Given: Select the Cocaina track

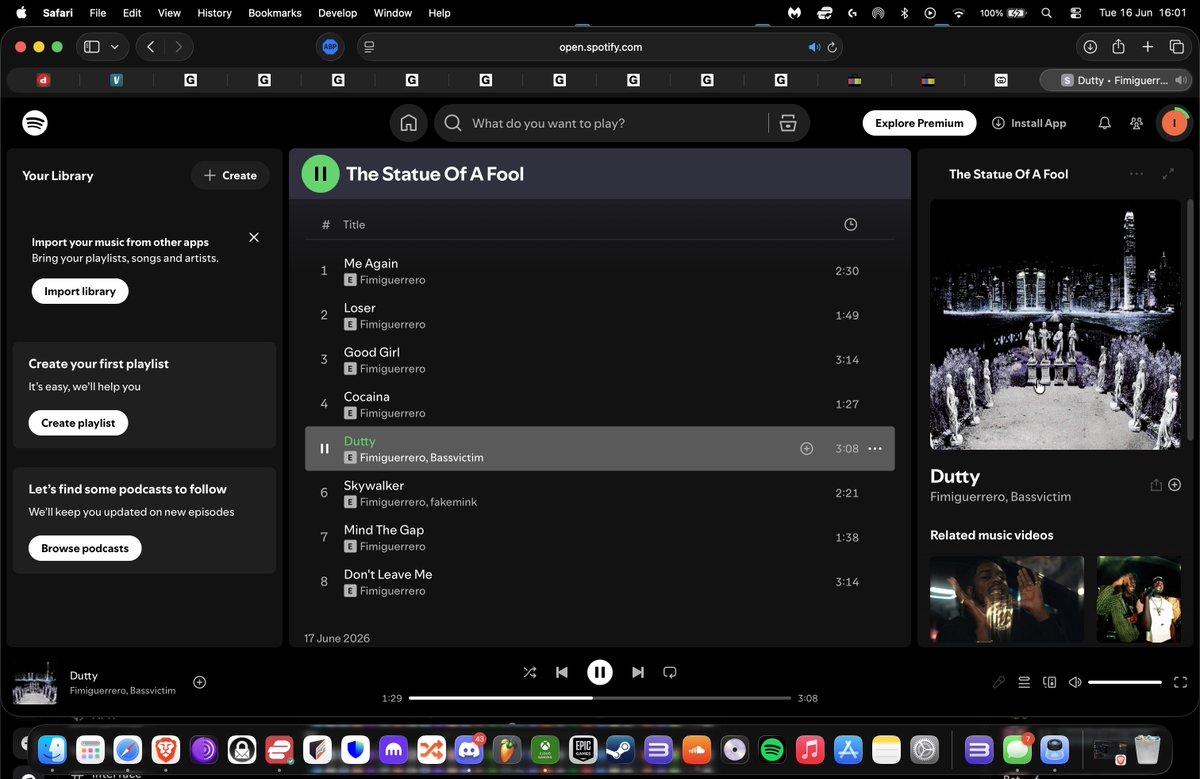Looking at the screenshot, I should [600, 404].
